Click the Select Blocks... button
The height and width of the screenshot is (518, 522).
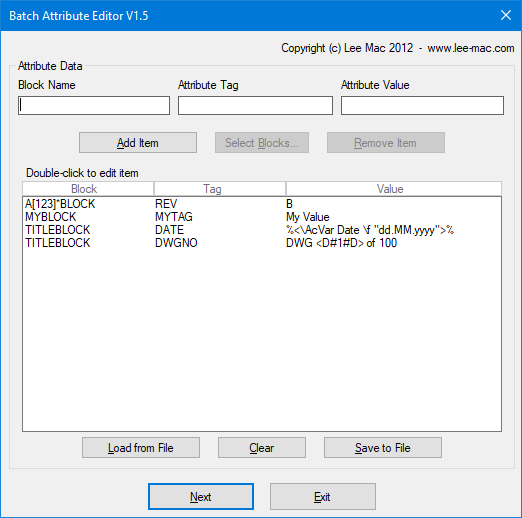click(262, 143)
